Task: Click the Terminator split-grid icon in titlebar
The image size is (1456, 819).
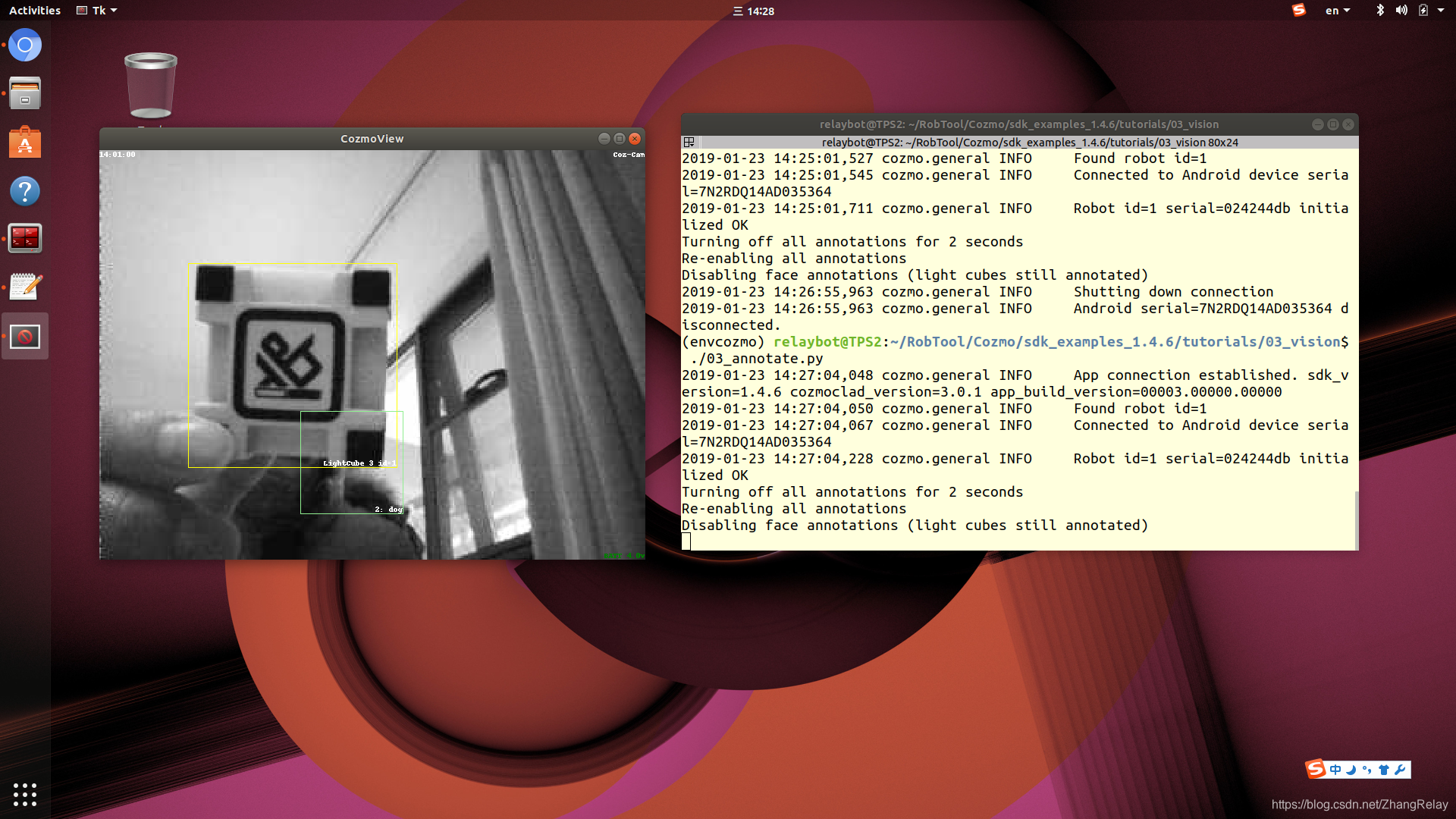Action: (689, 143)
